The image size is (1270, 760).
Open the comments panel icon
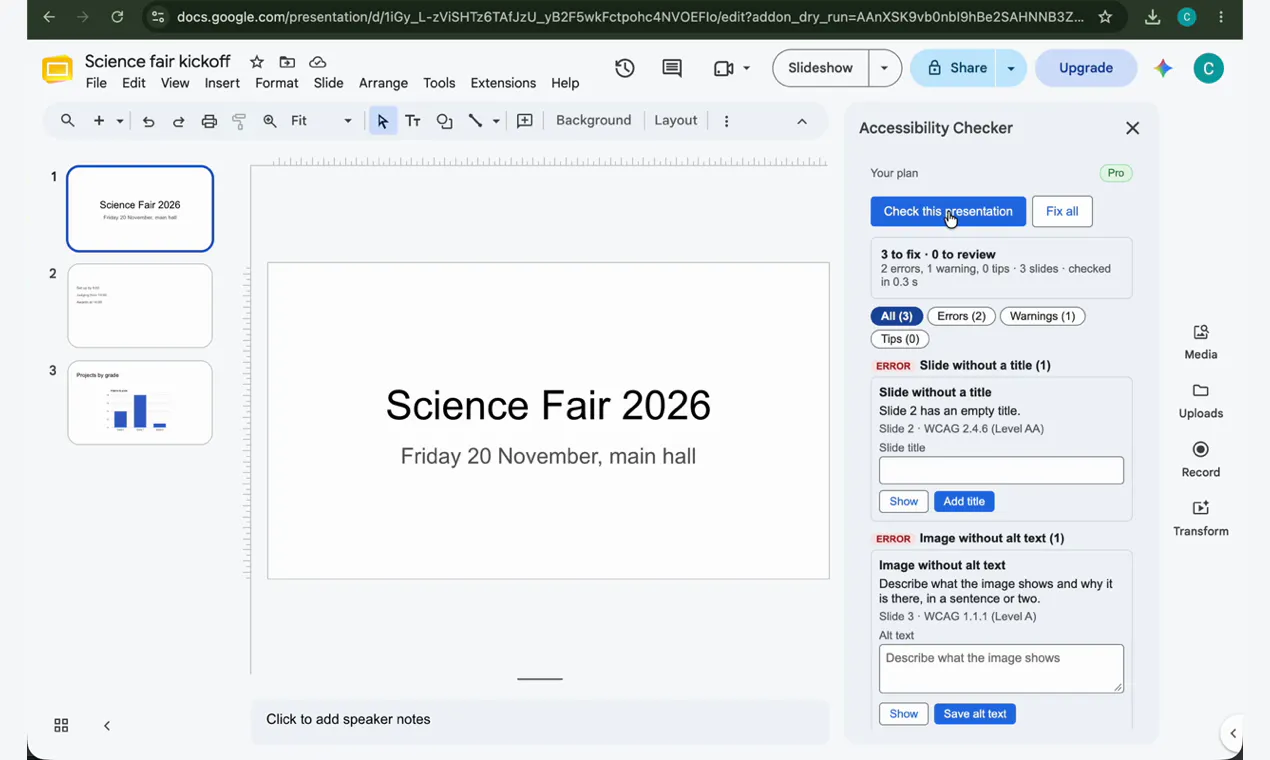(x=672, y=68)
